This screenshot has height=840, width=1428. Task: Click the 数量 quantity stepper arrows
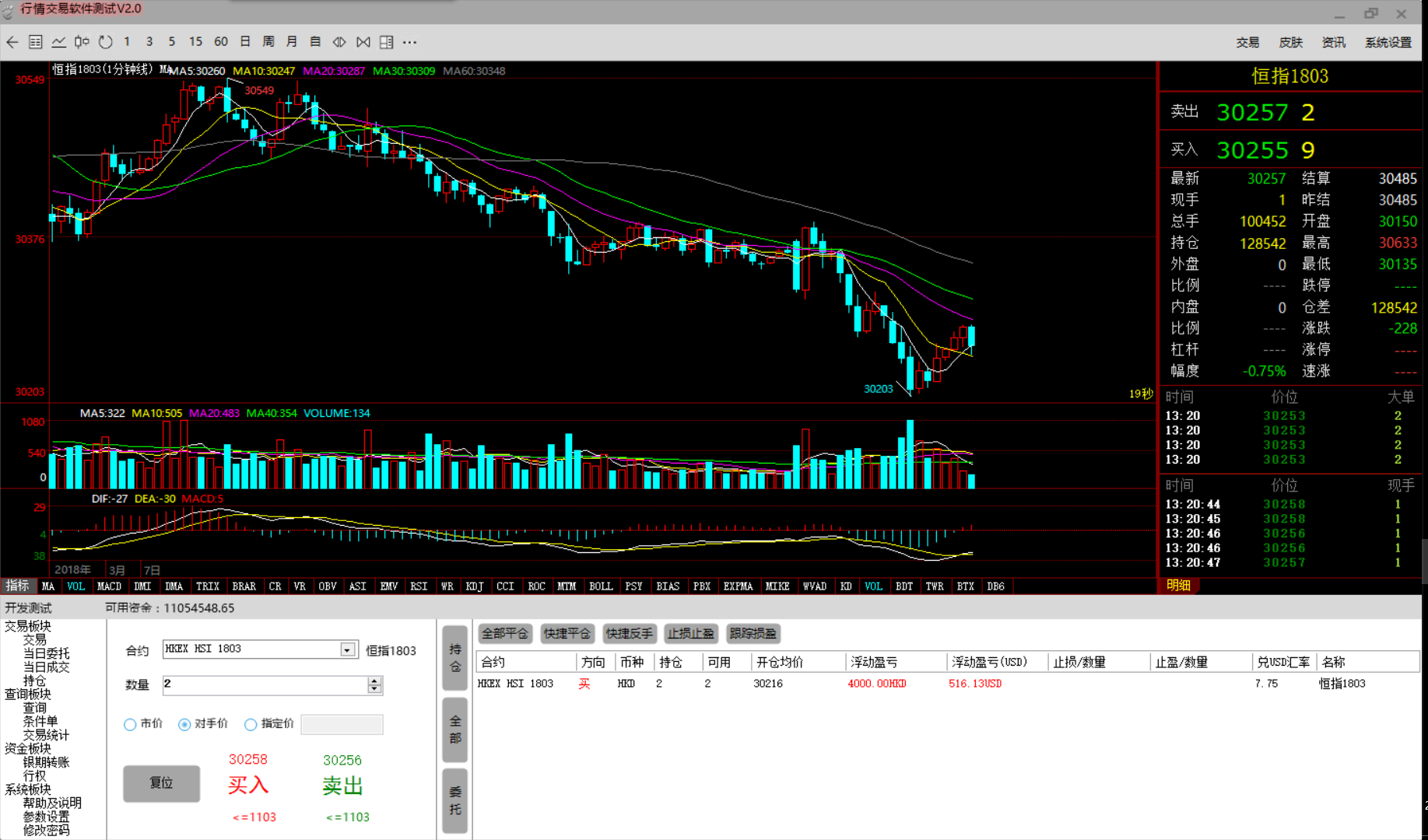point(374,685)
